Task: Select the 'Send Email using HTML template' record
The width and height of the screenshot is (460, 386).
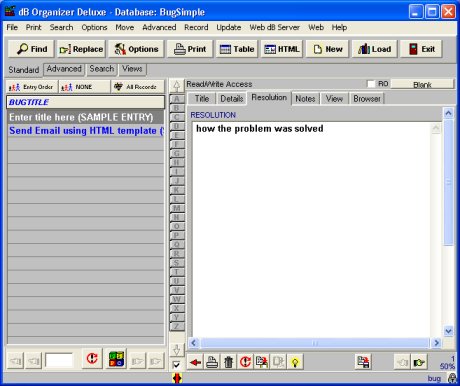Action: tap(85, 131)
